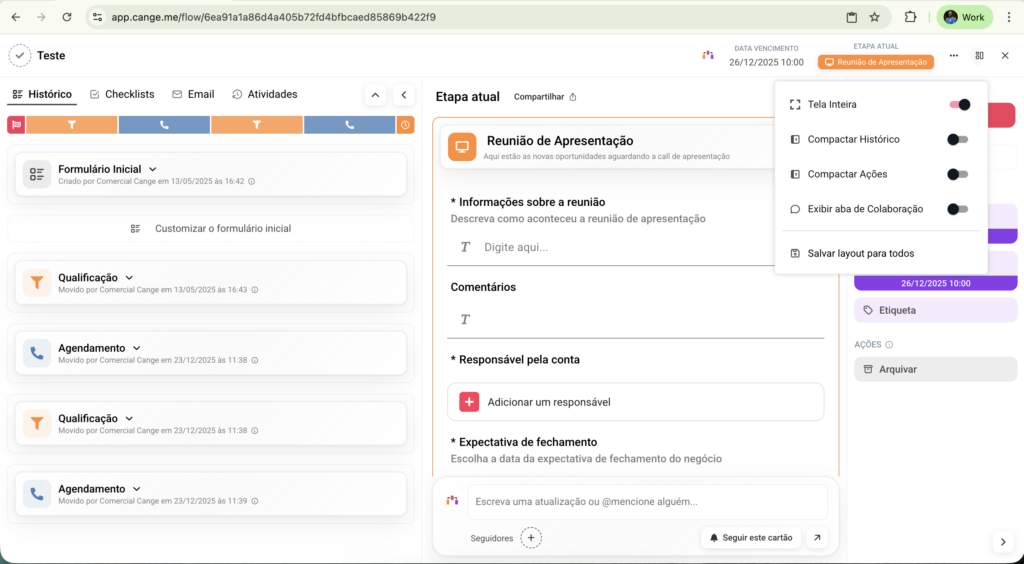Viewport: 1024px width, 564px height.
Task: Bookmark this page with the star icon
Action: (x=874, y=17)
